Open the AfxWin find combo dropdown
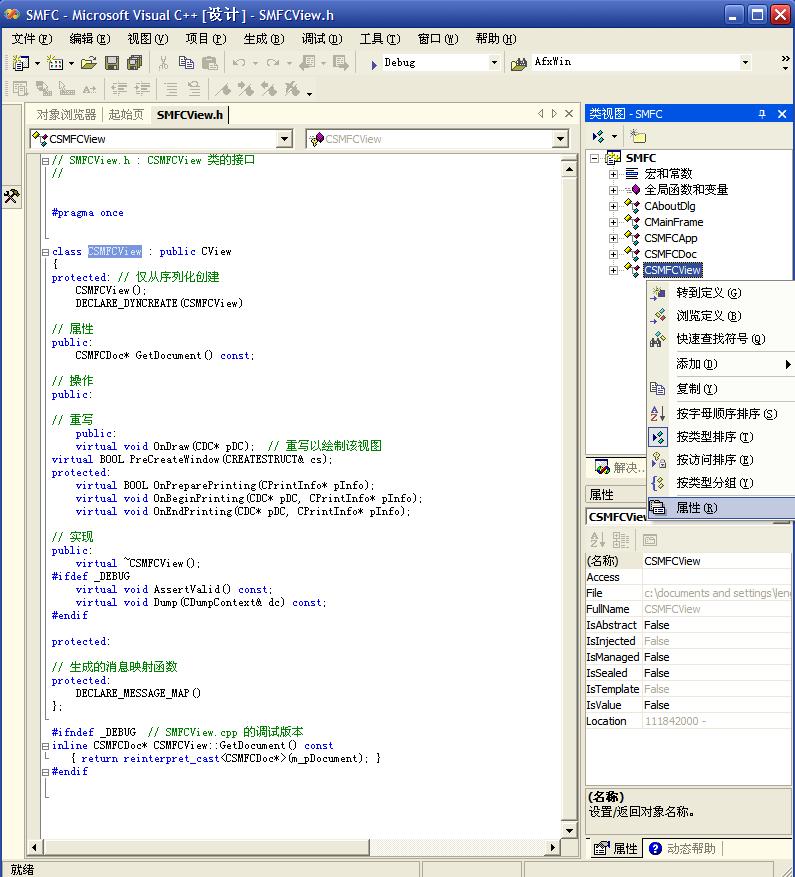 pyautogui.click(x=745, y=63)
